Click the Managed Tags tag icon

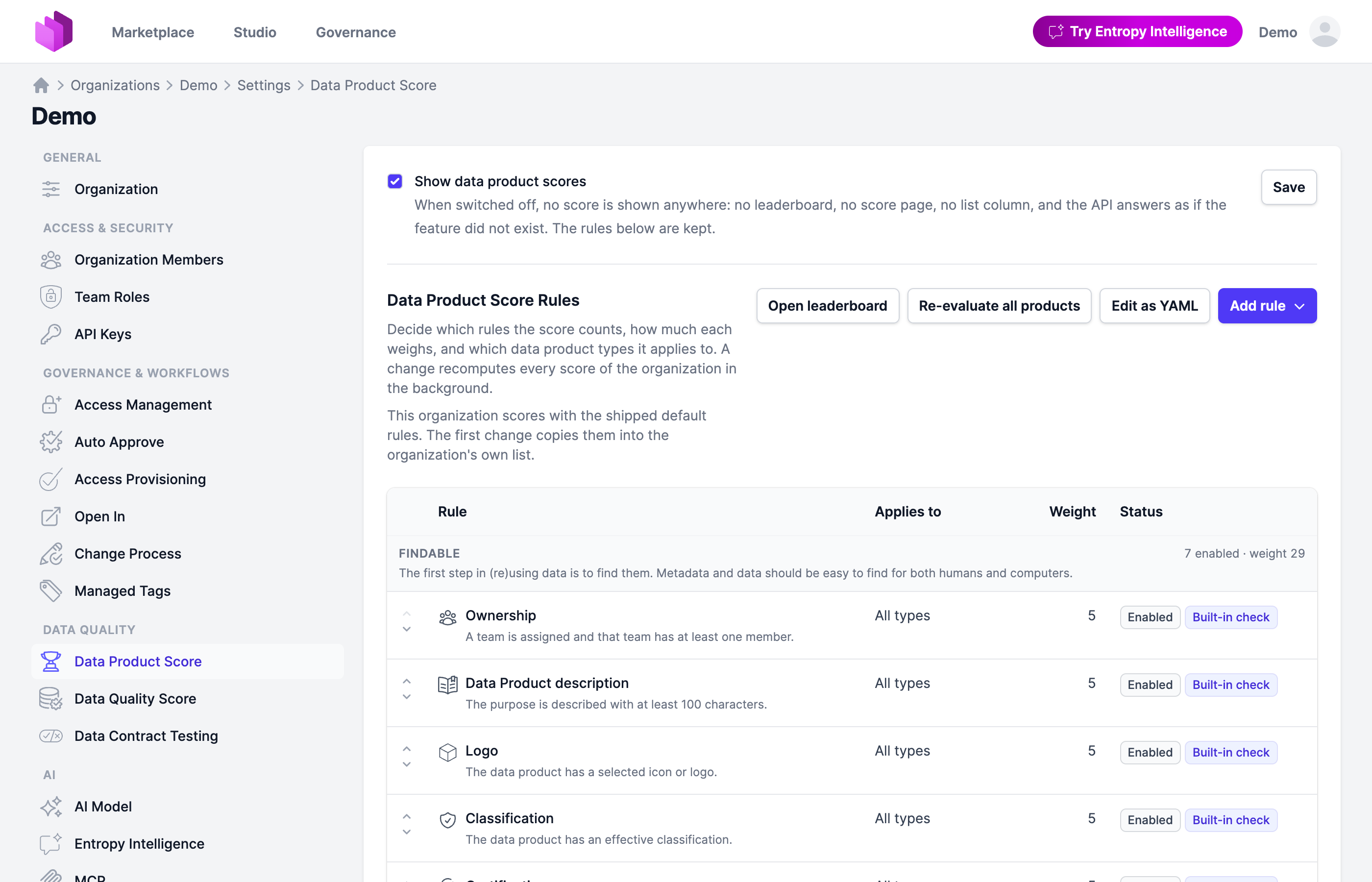point(51,591)
